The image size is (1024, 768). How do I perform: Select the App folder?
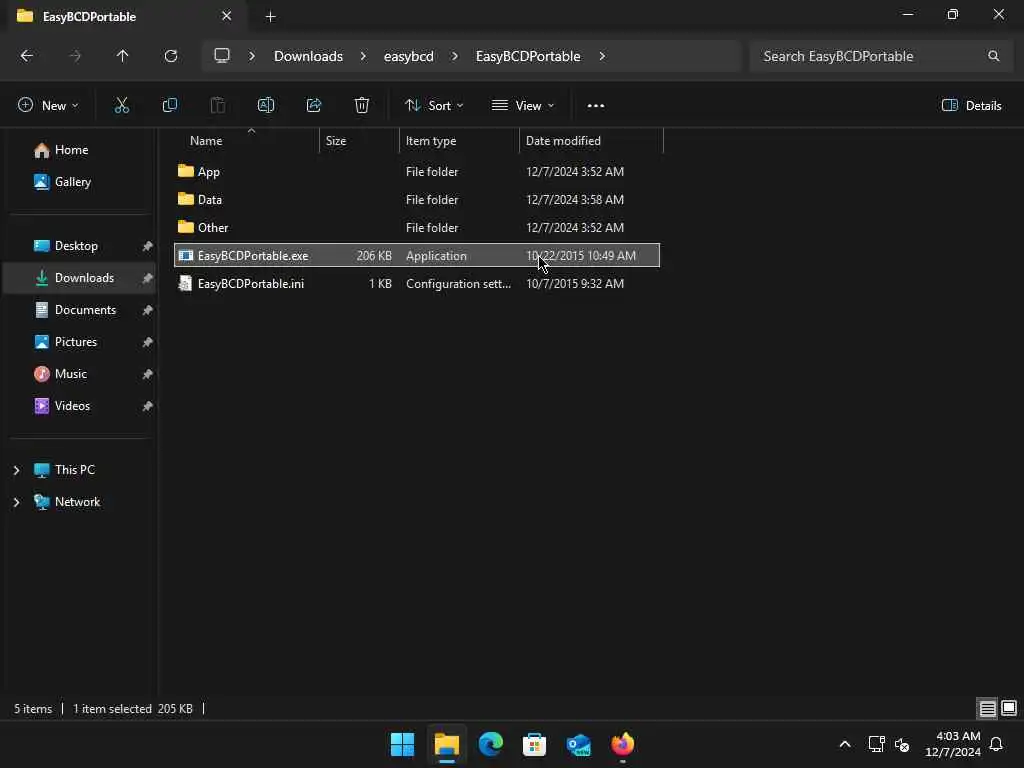(x=417, y=172)
